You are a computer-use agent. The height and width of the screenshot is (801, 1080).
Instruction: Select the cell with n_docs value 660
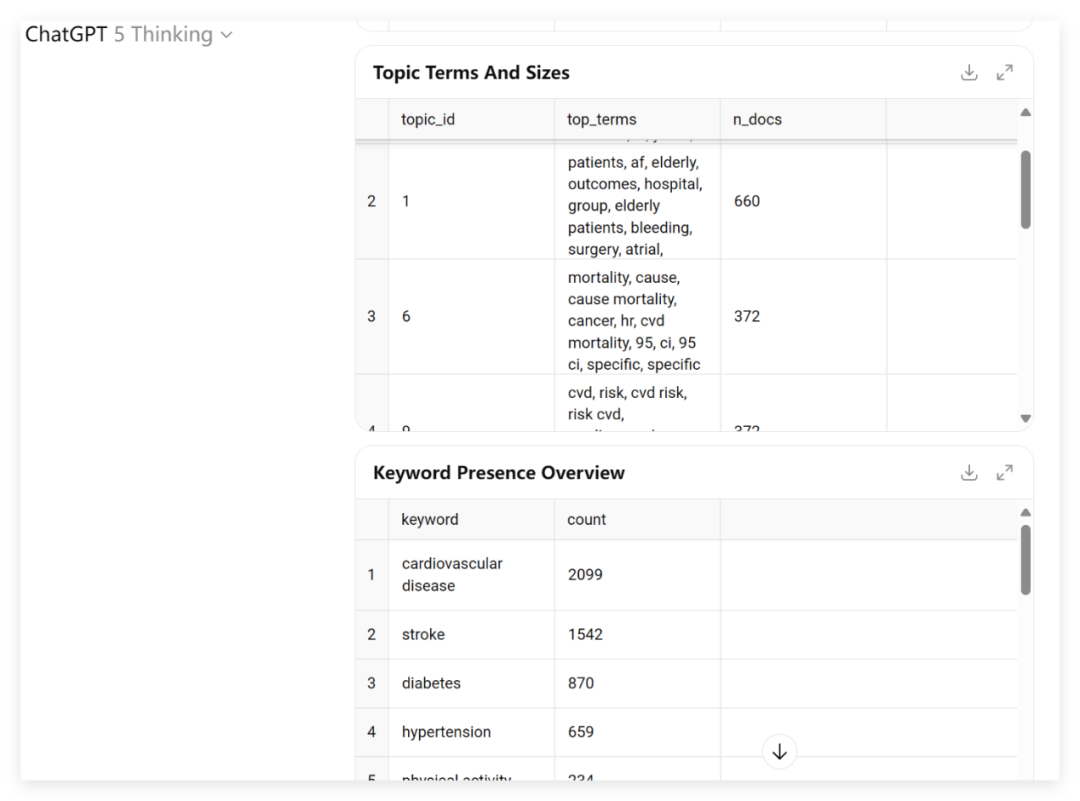pos(803,201)
